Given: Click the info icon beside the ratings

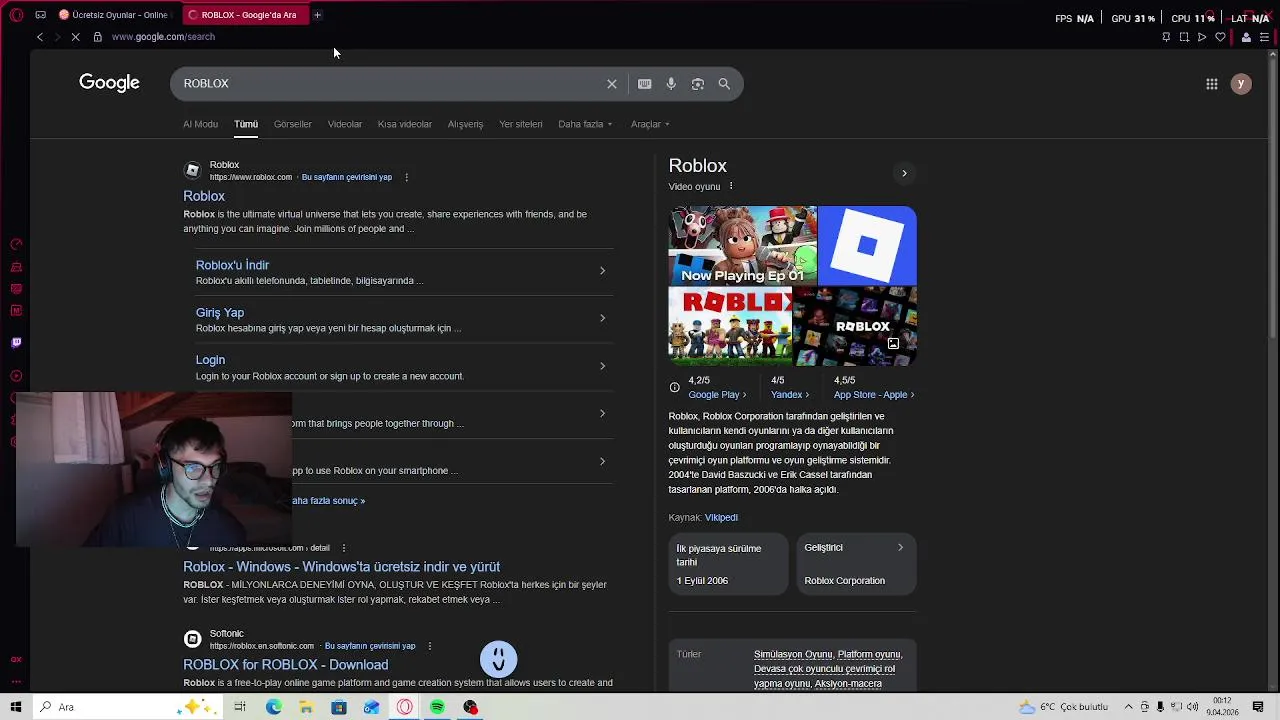Looking at the screenshot, I should point(675,387).
